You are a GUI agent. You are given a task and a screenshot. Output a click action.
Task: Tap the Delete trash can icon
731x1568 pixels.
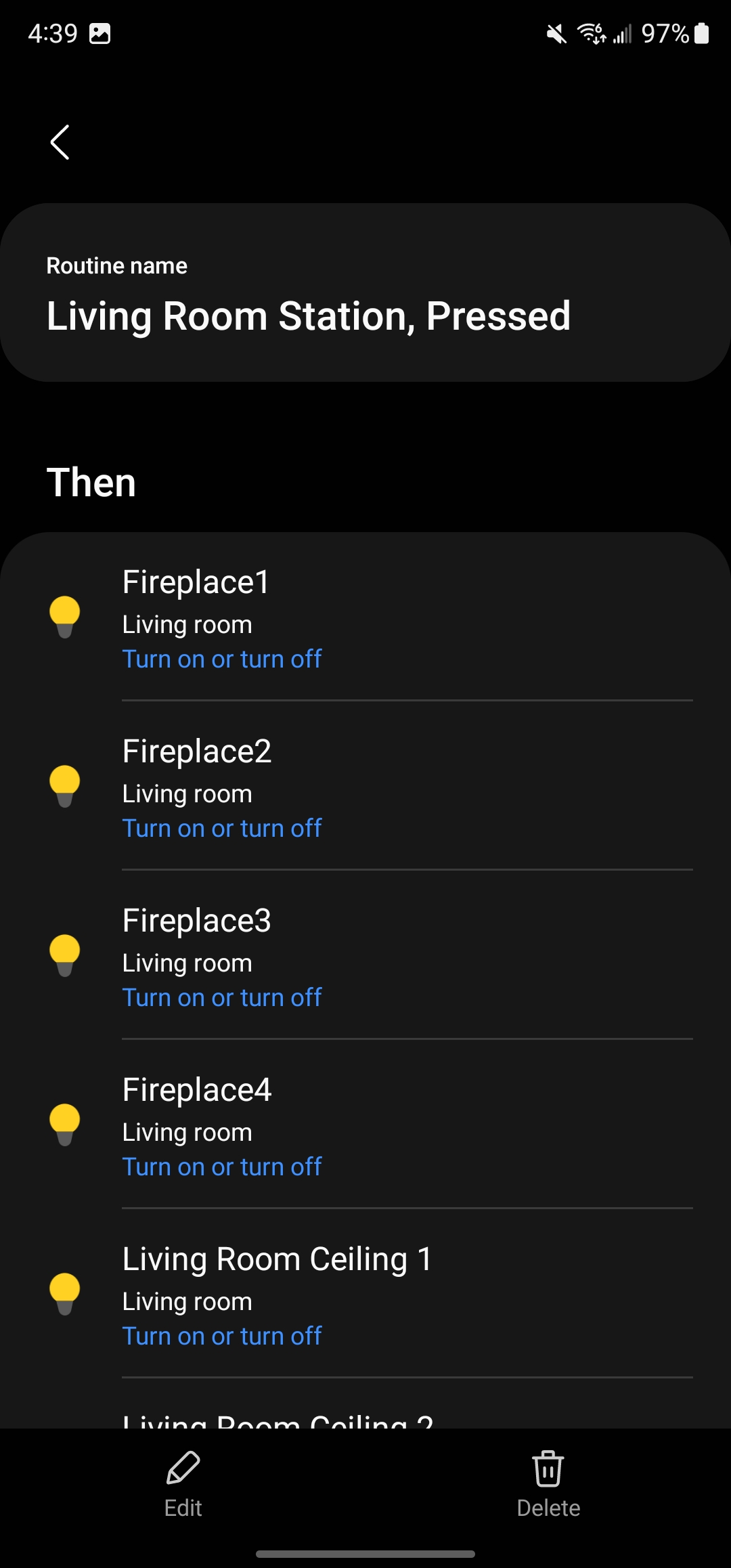(x=548, y=1468)
